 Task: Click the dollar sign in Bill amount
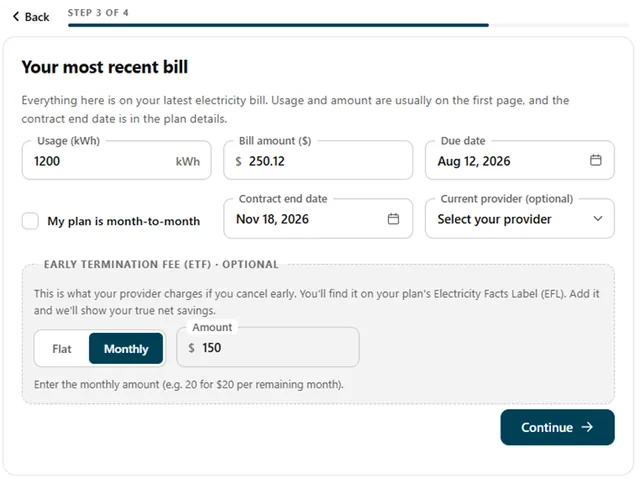(x=238, y=162)
